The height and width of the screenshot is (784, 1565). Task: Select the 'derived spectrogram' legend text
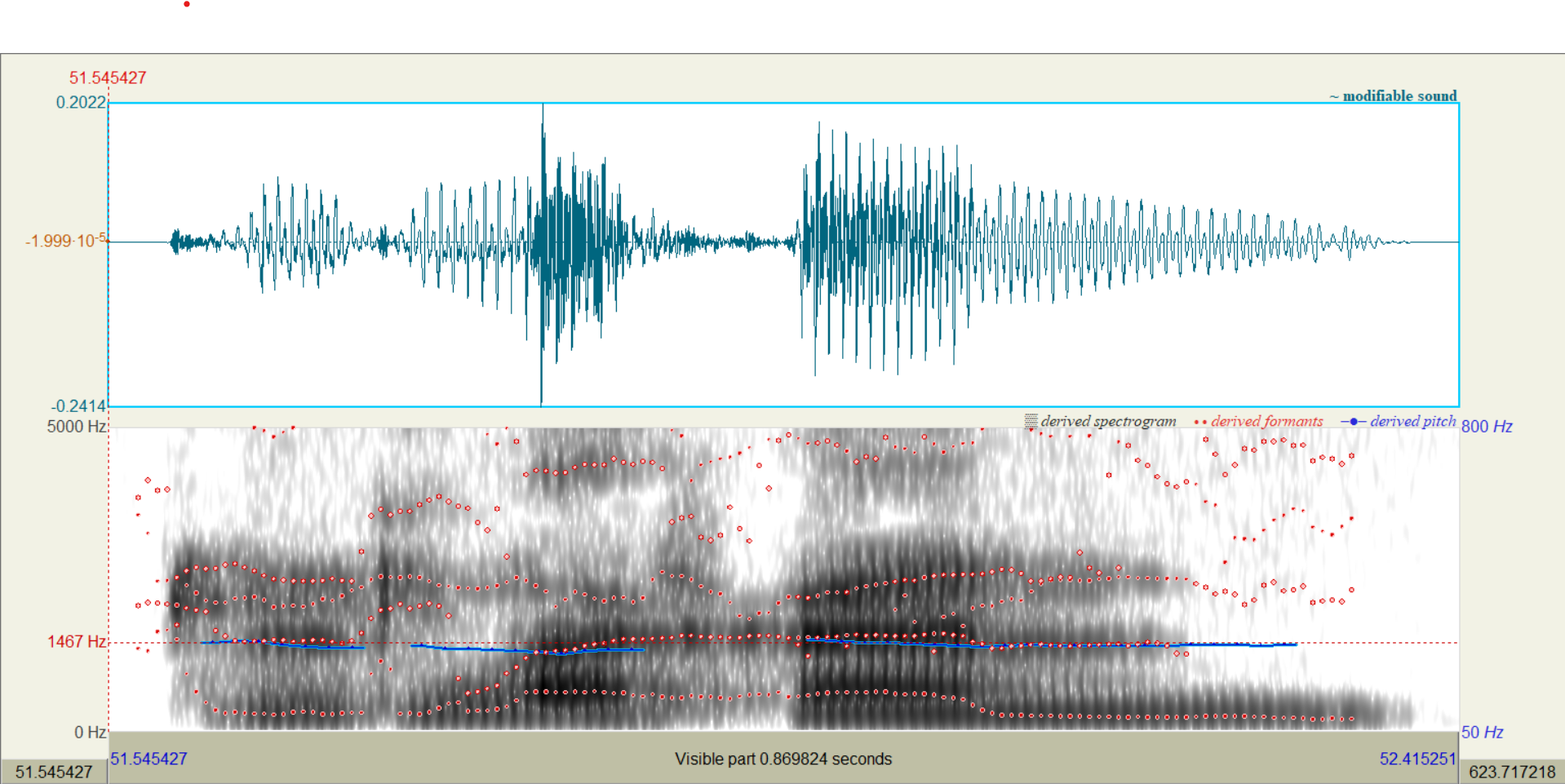tap(1108, 422)
